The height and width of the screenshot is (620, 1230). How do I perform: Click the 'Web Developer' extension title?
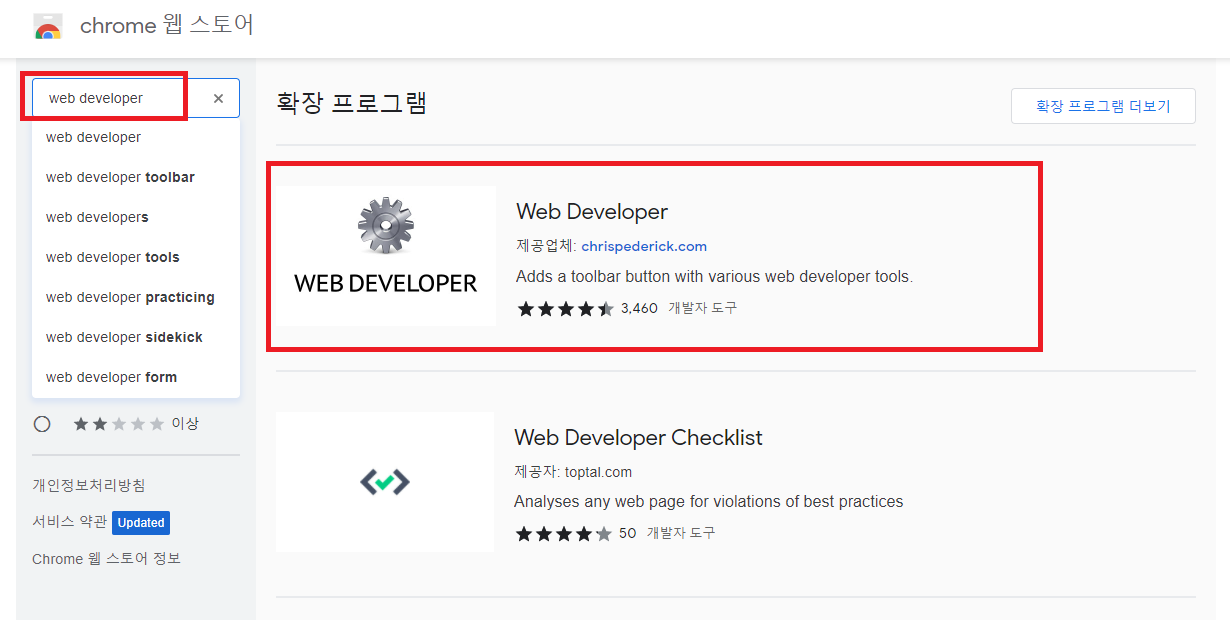pyautogui.click(x=592, y=212)
